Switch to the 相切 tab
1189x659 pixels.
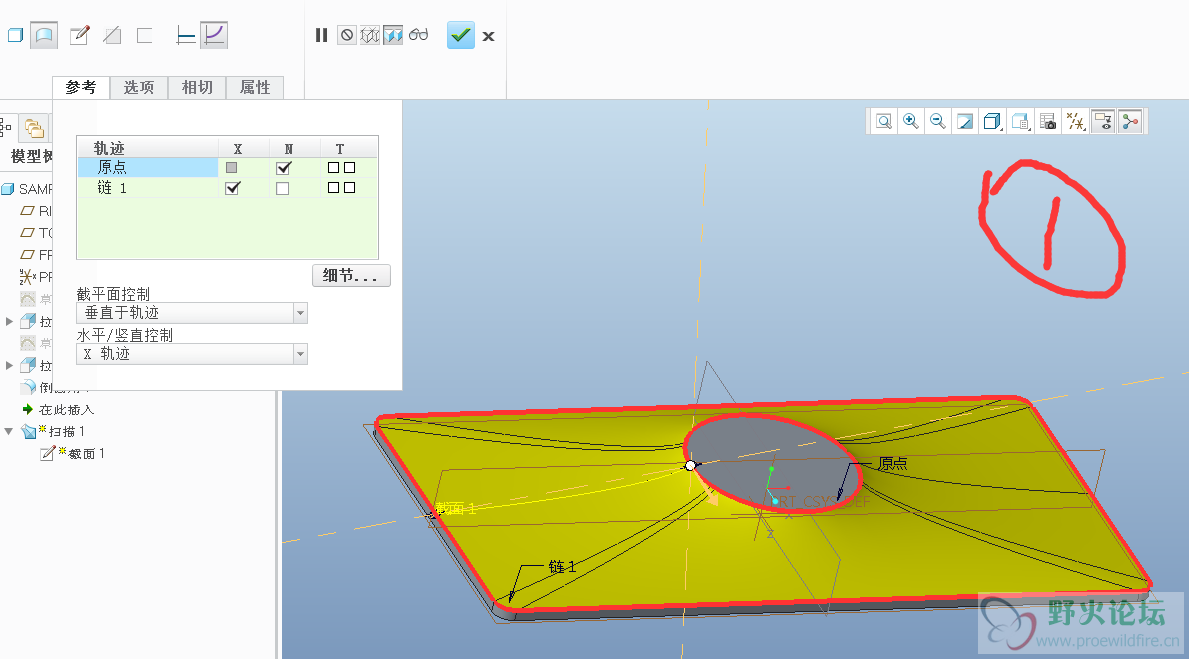[197, 87]
